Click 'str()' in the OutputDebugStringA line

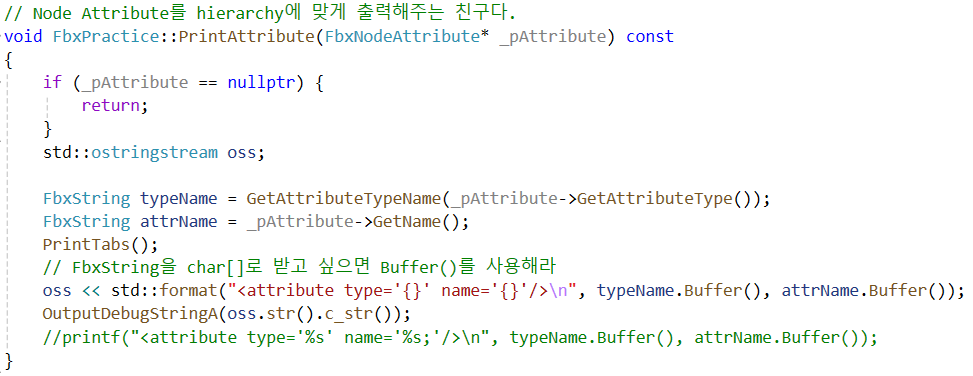[291, 313]
